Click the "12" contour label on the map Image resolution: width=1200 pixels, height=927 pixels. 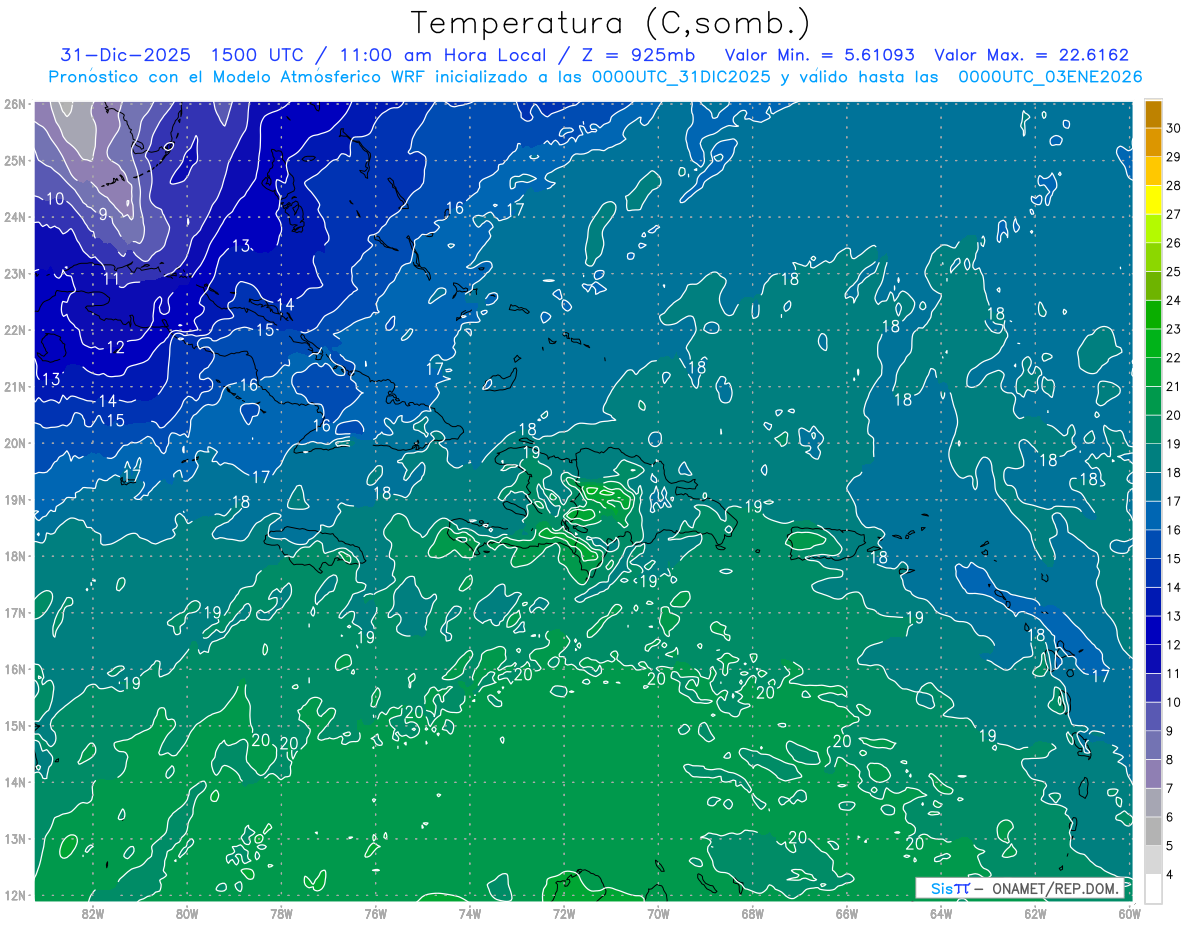(116, 348)
